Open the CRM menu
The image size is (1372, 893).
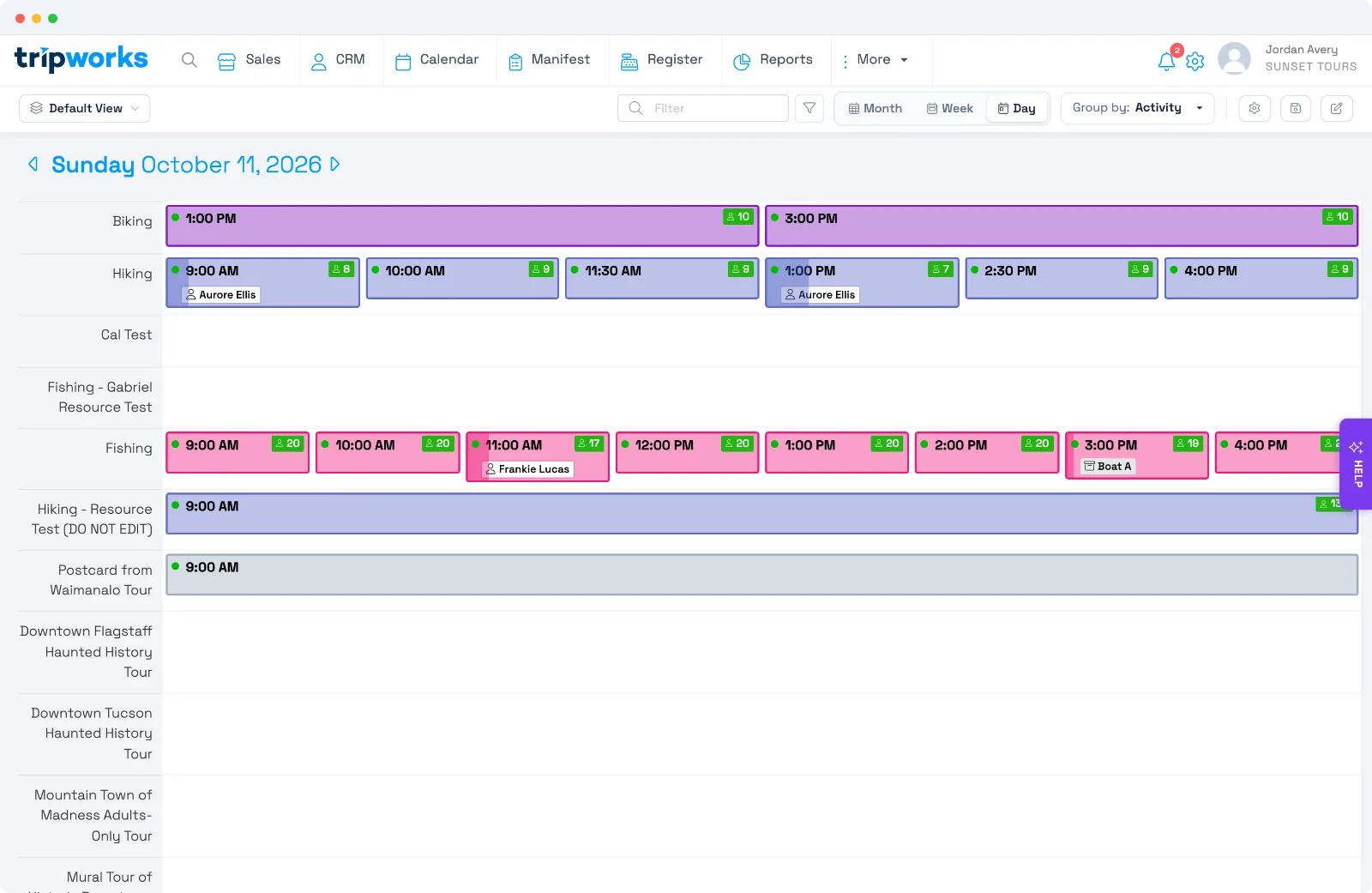tap(337, 60)
